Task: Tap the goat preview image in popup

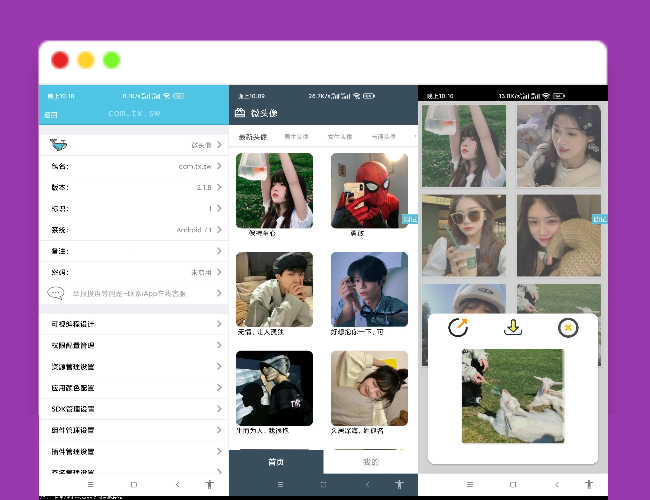Action: [513, 396]
